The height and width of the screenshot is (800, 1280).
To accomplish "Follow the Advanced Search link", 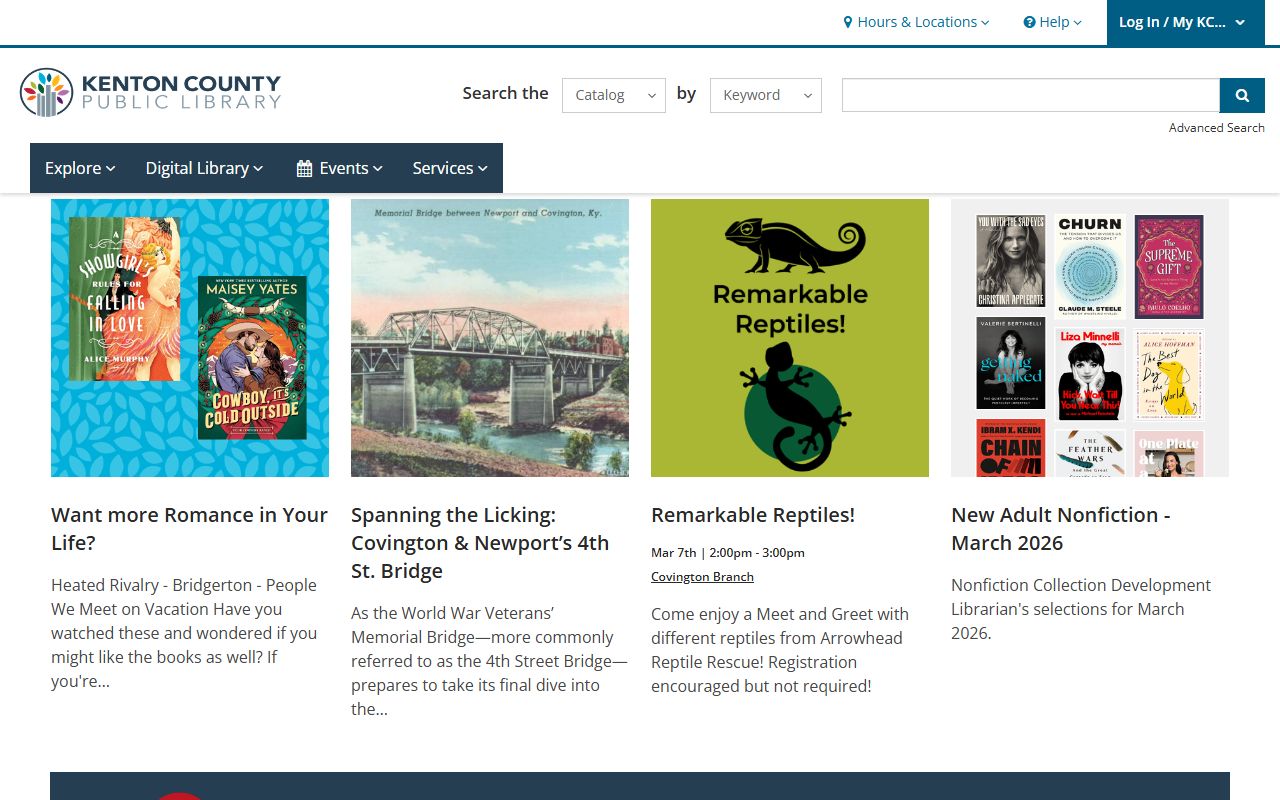I will pyautogui.click(x=1216, y=128).
